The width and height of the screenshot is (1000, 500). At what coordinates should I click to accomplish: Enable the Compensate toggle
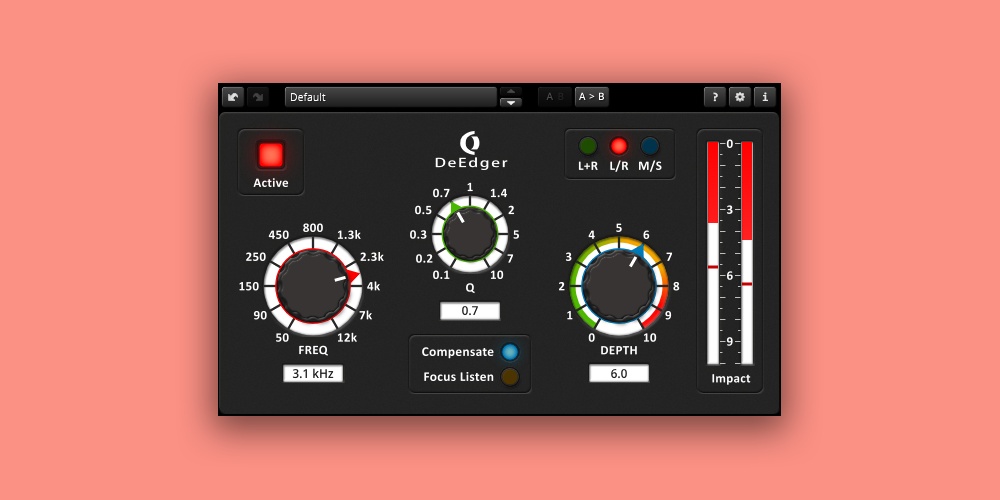tap(510, 352)
